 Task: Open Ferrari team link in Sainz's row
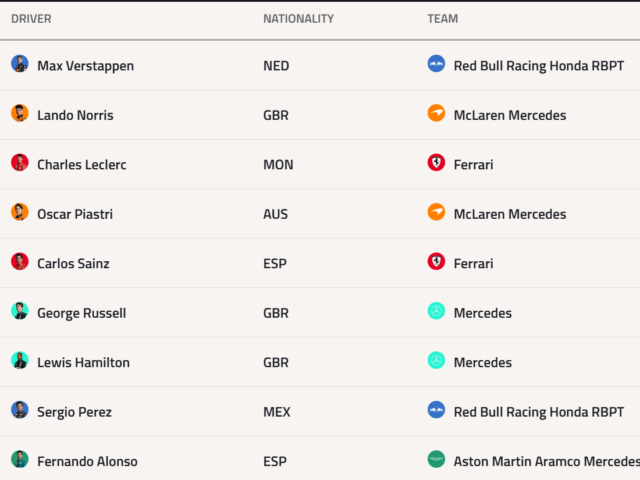pyautogui.click(x=473, y=264)
